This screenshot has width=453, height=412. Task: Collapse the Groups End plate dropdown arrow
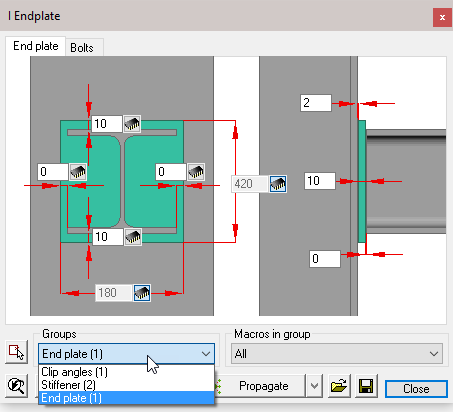tap(206, 354)
